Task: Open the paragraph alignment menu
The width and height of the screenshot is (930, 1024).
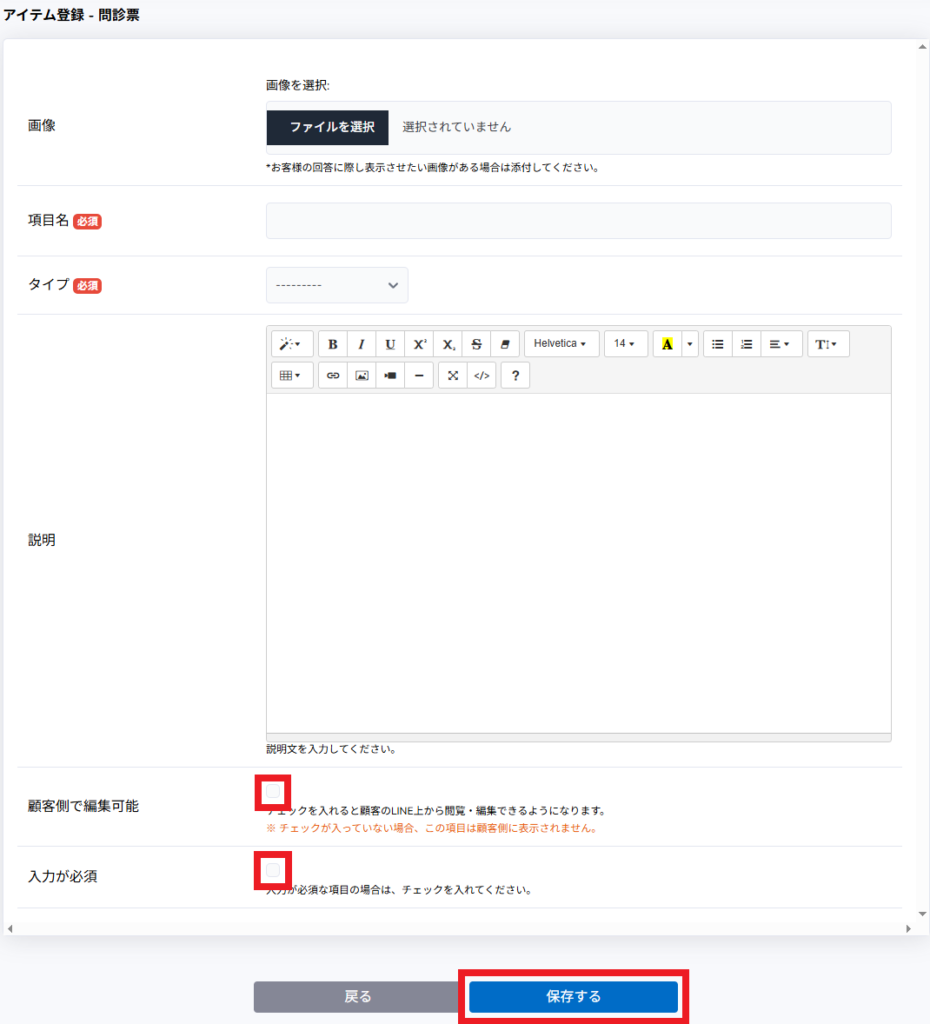Action: click(781, 344)
